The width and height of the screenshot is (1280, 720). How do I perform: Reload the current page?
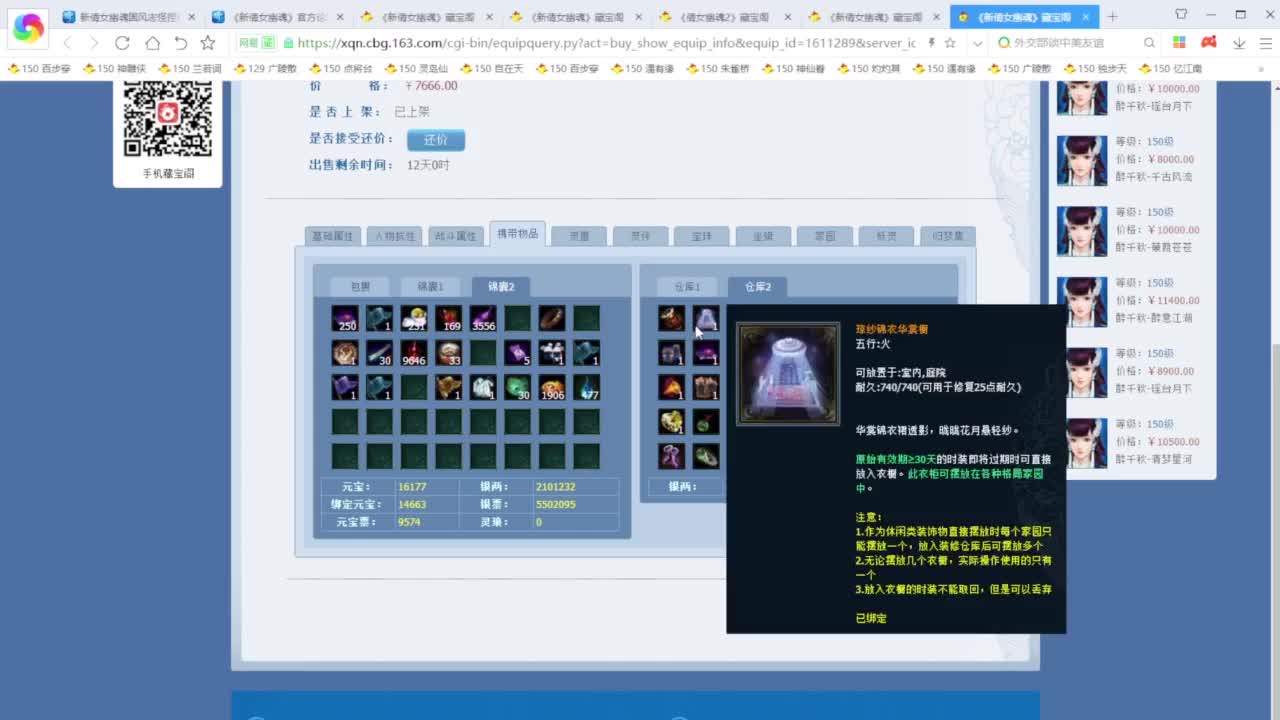(x=122, y=43)
